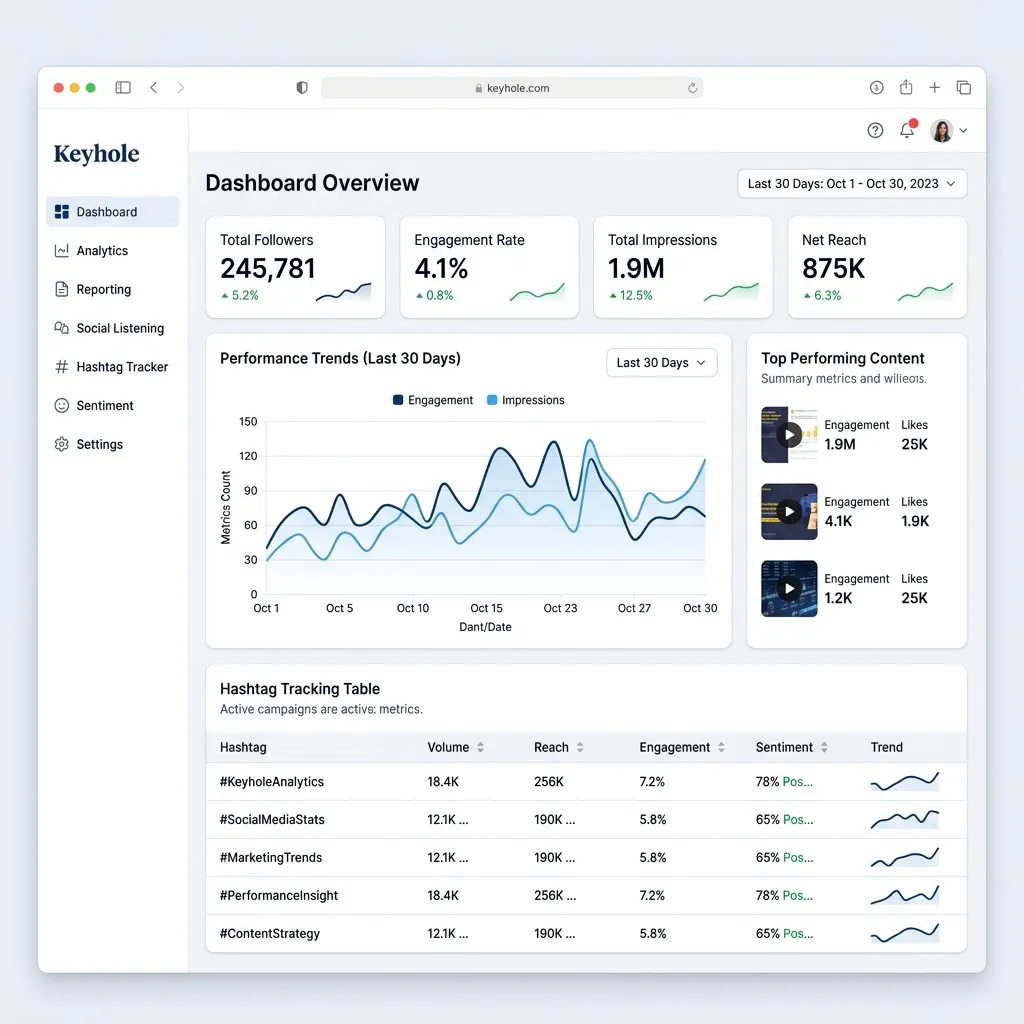Select the #MarketingTrends hashtag
Viewport: 1024px width, 1024px height.
(x=270, y=857)
